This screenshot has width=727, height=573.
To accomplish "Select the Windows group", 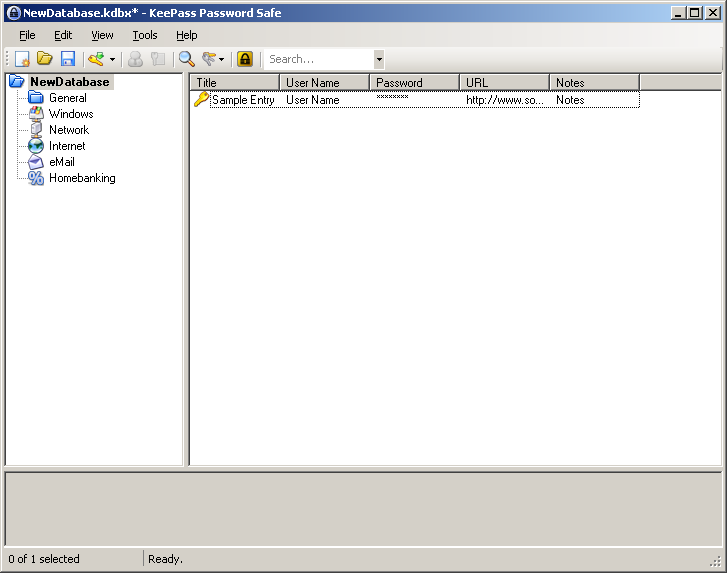I will coord(71,114).
